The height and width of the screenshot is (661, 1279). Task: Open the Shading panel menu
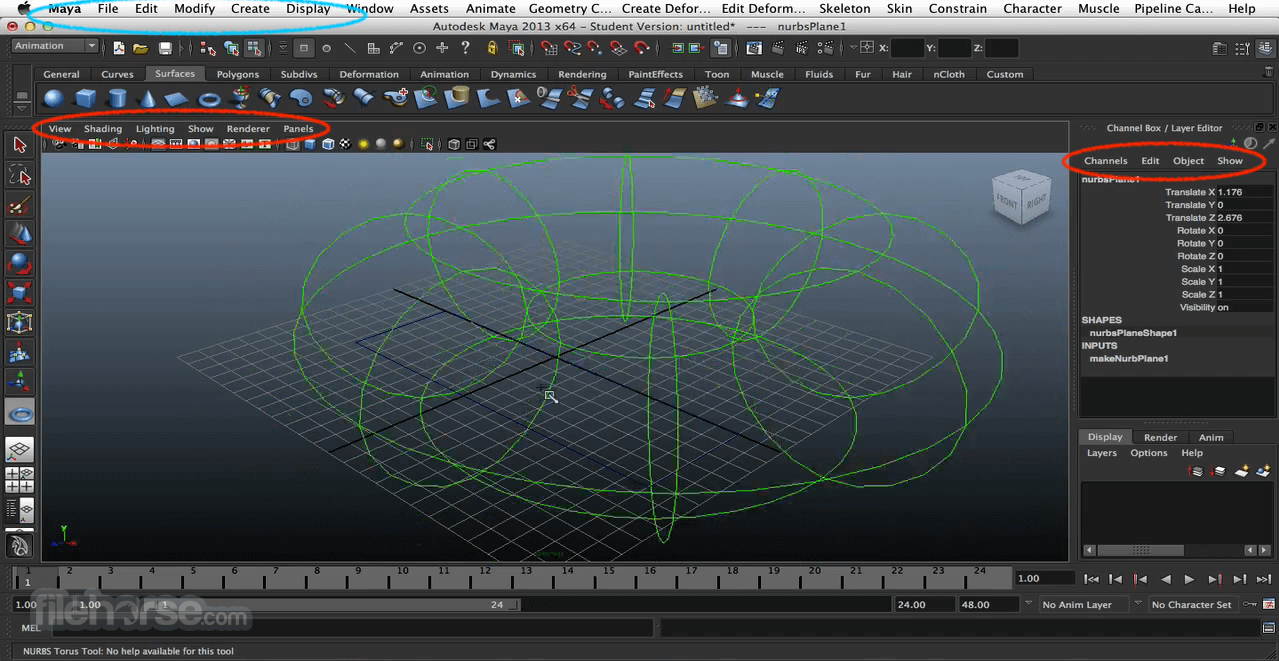(103, 129)
